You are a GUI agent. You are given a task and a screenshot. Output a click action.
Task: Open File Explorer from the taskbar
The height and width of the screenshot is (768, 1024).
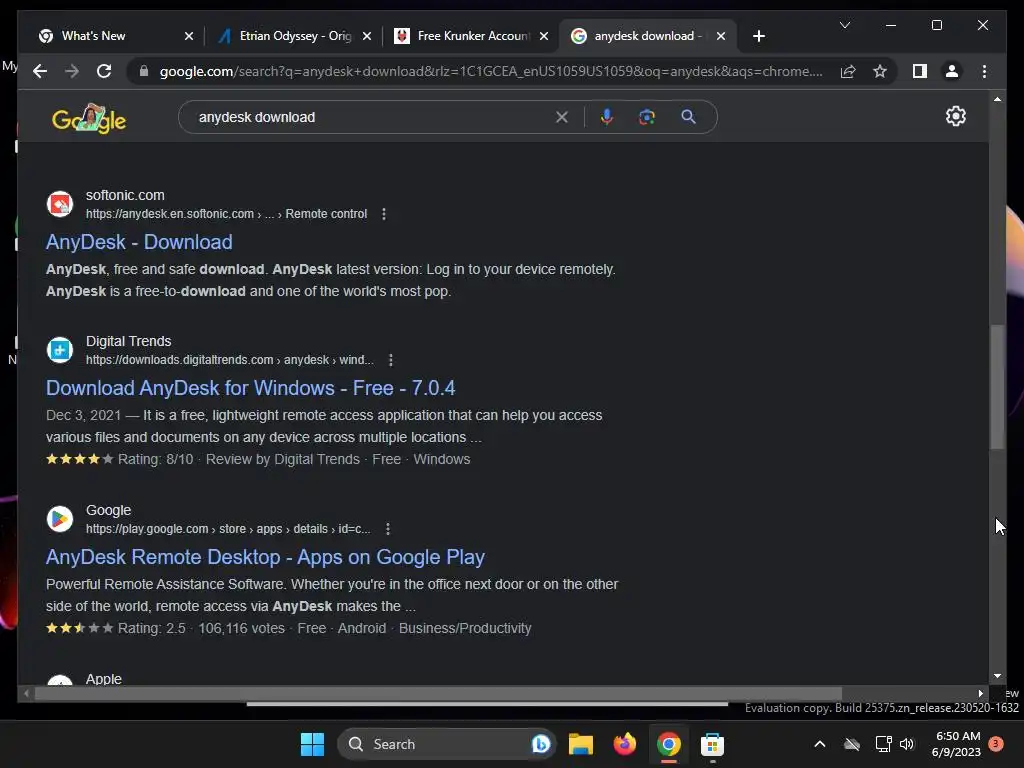[581, 744]
